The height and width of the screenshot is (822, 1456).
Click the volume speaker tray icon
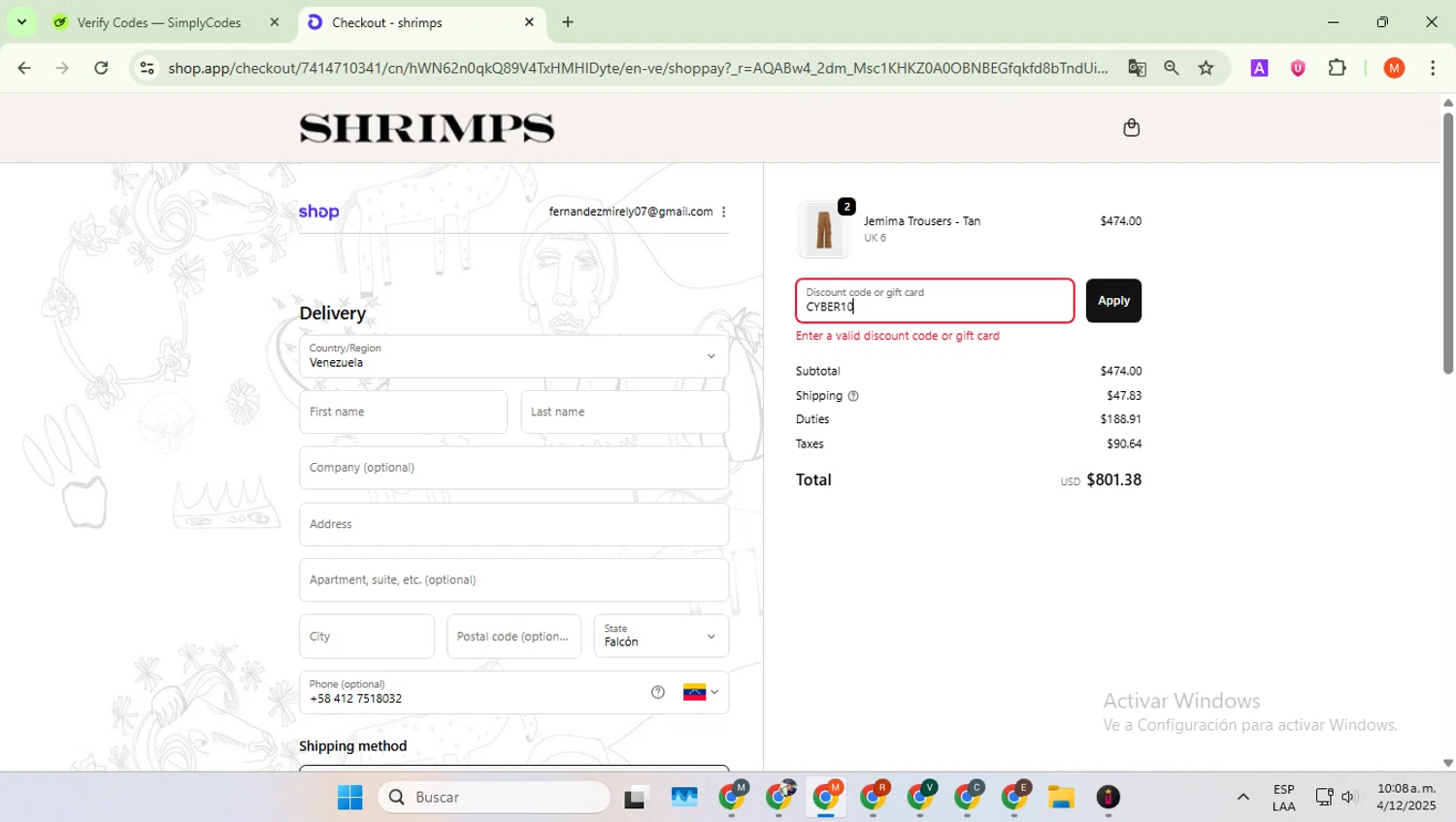tap(1348, 797)
